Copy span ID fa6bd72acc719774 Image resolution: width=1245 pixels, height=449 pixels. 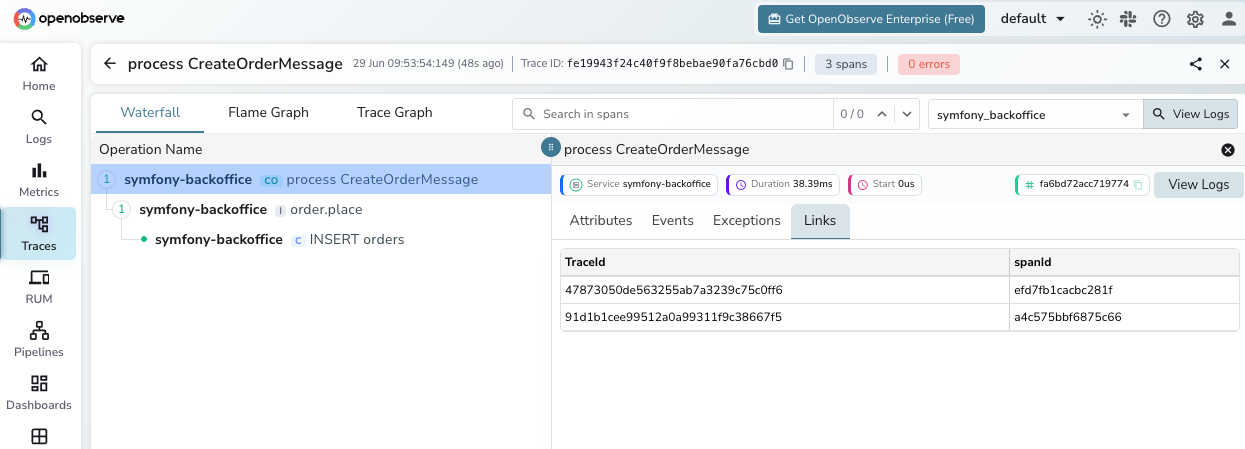click(x=1138, y=185)
